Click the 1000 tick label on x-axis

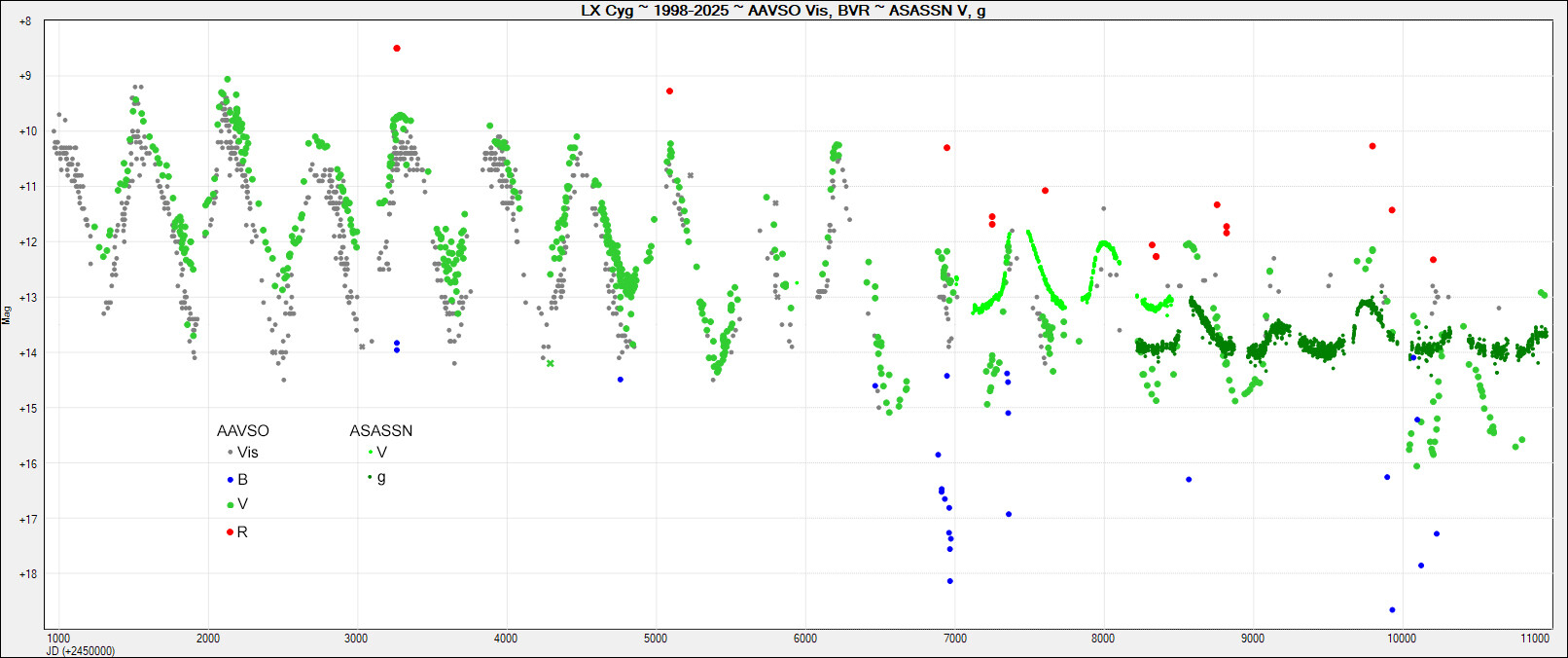pyautogui.click(x=58, y=639)
